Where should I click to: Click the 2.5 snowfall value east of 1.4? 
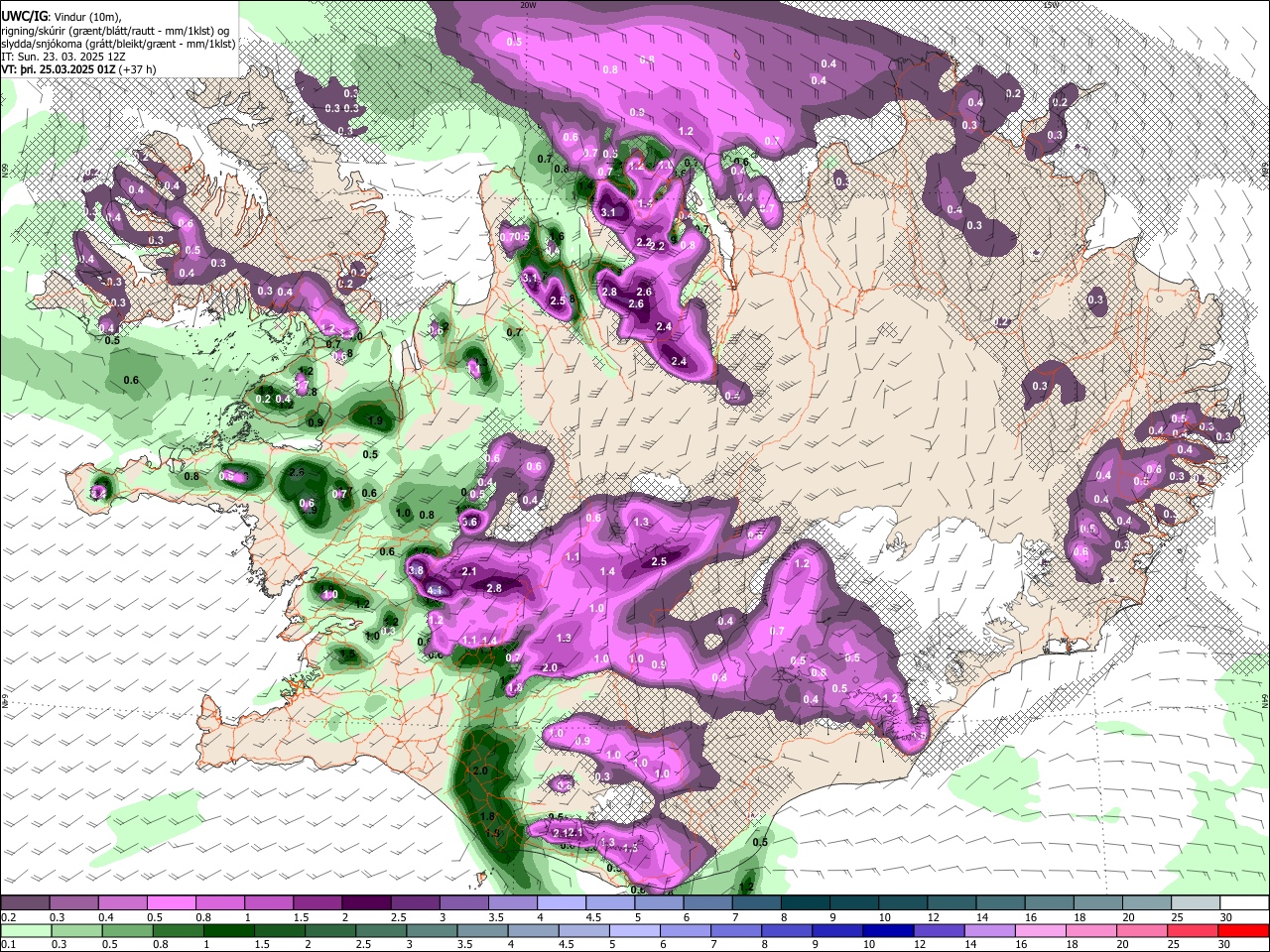coord(659,561)
